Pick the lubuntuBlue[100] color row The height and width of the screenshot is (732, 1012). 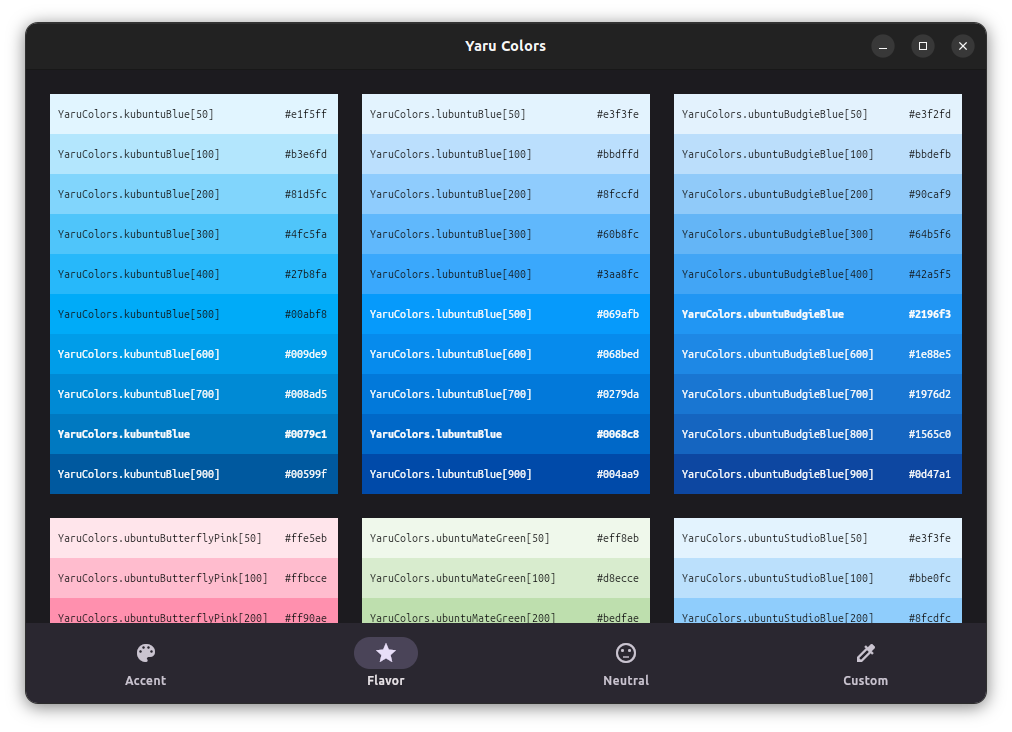pos(506,154)
